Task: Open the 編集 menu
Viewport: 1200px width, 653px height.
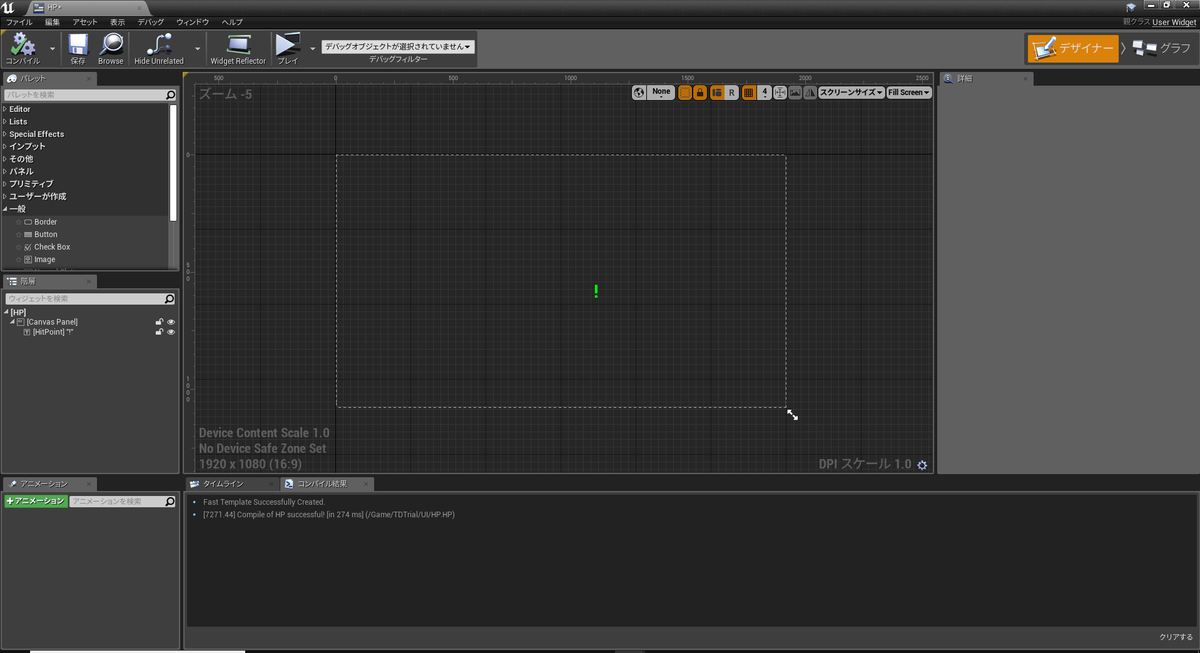Action: (52, 21)
